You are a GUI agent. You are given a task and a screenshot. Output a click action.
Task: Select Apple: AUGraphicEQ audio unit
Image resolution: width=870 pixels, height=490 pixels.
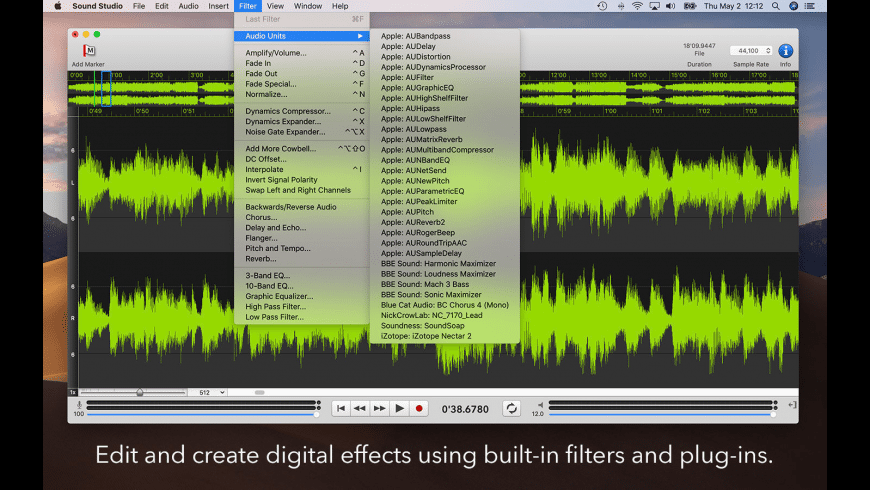tap(417, 88)
